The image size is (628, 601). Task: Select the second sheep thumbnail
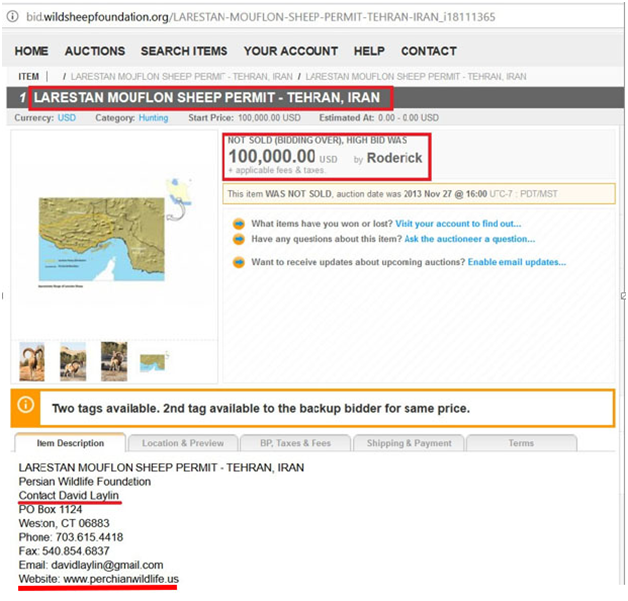[73, 361]
